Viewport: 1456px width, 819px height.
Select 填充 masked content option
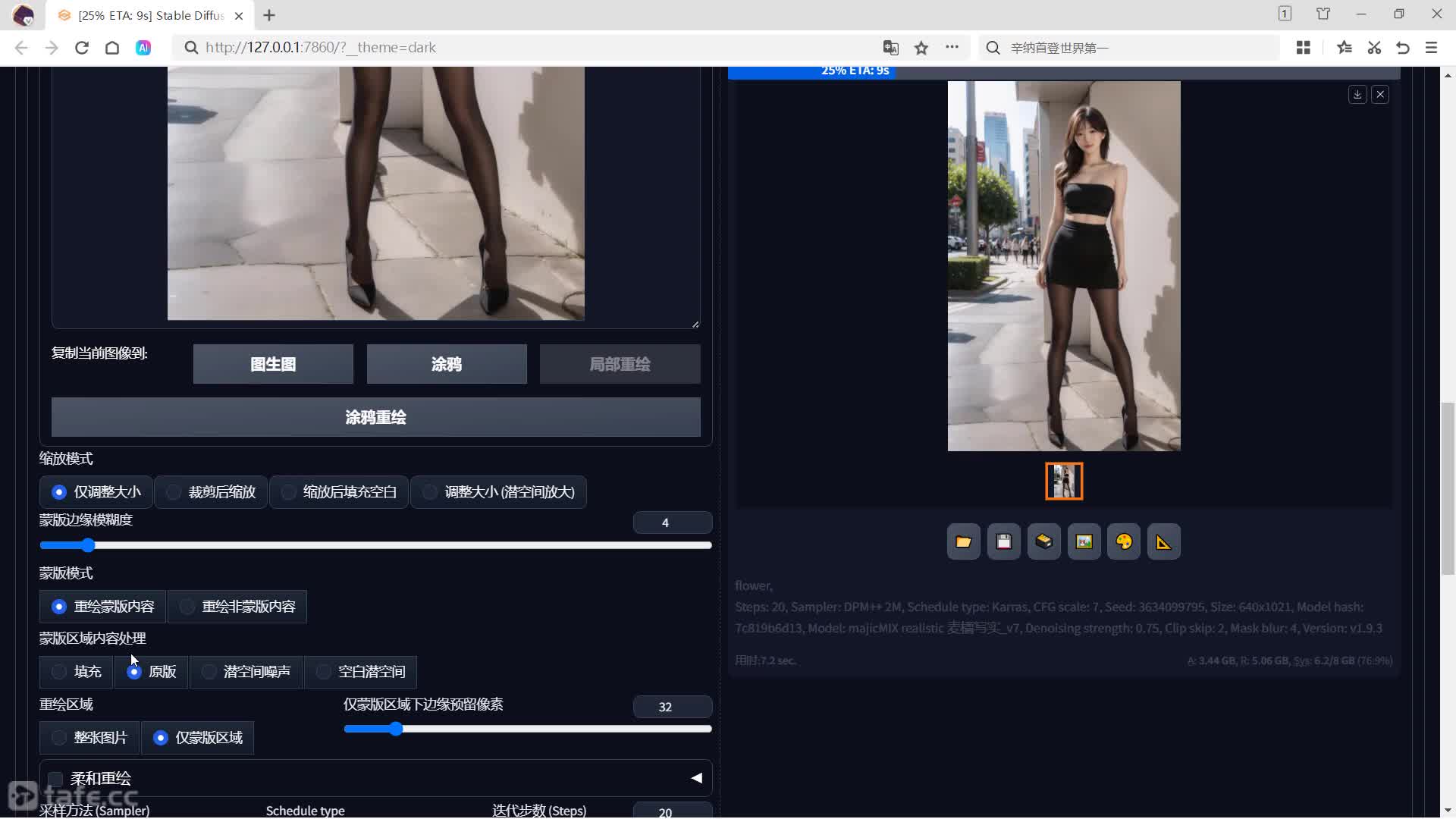(x=77, y=672)
